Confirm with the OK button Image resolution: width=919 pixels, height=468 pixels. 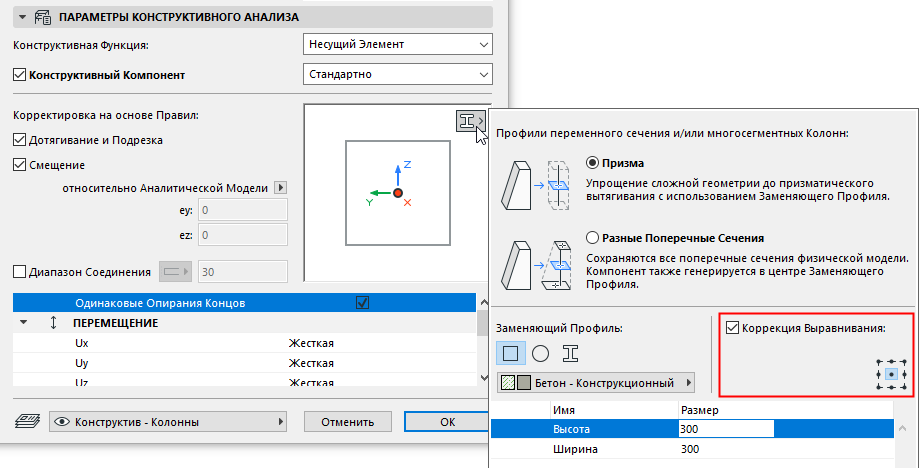tap(447, 422)
